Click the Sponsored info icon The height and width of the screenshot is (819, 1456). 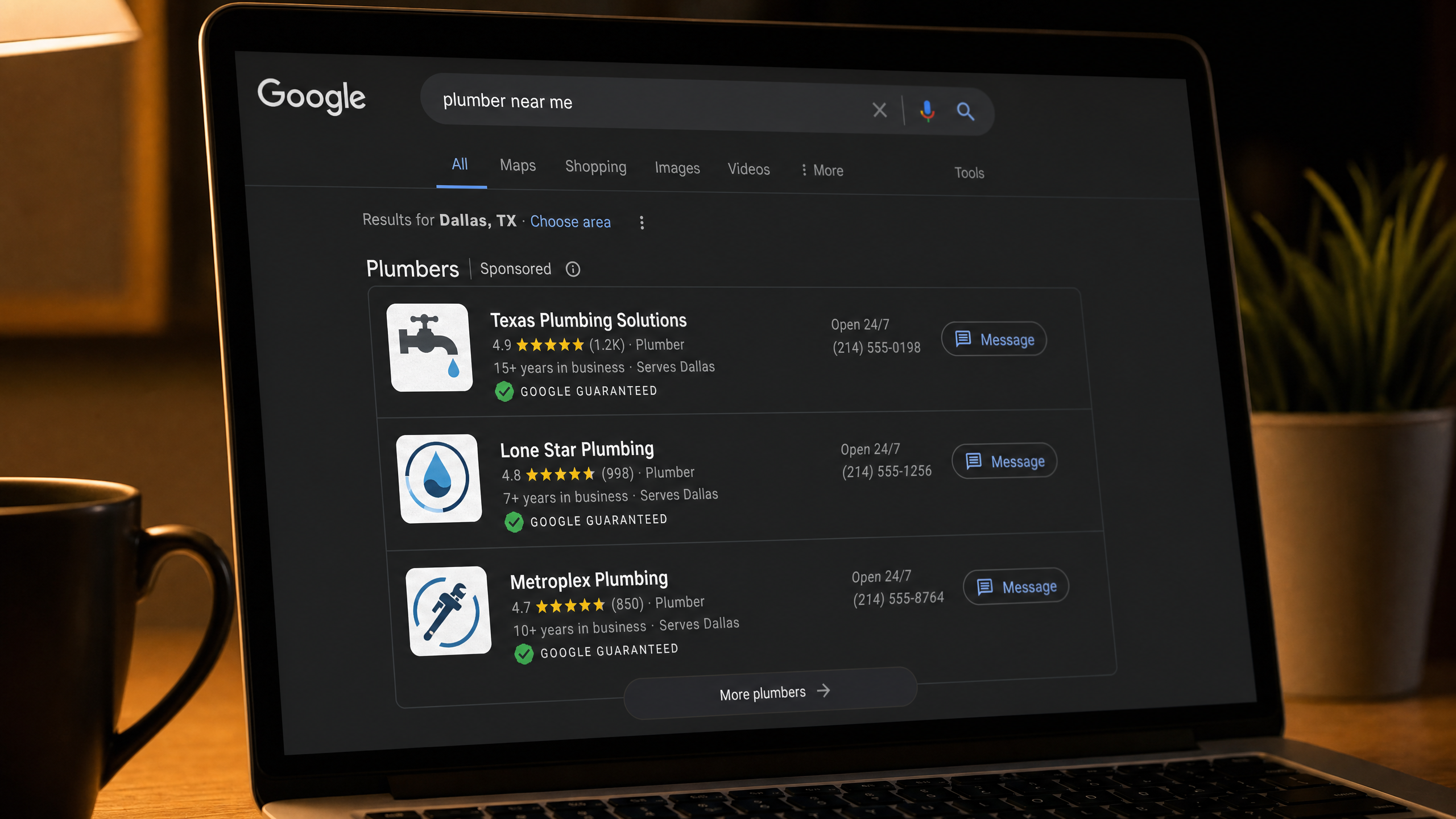(573, 269)
